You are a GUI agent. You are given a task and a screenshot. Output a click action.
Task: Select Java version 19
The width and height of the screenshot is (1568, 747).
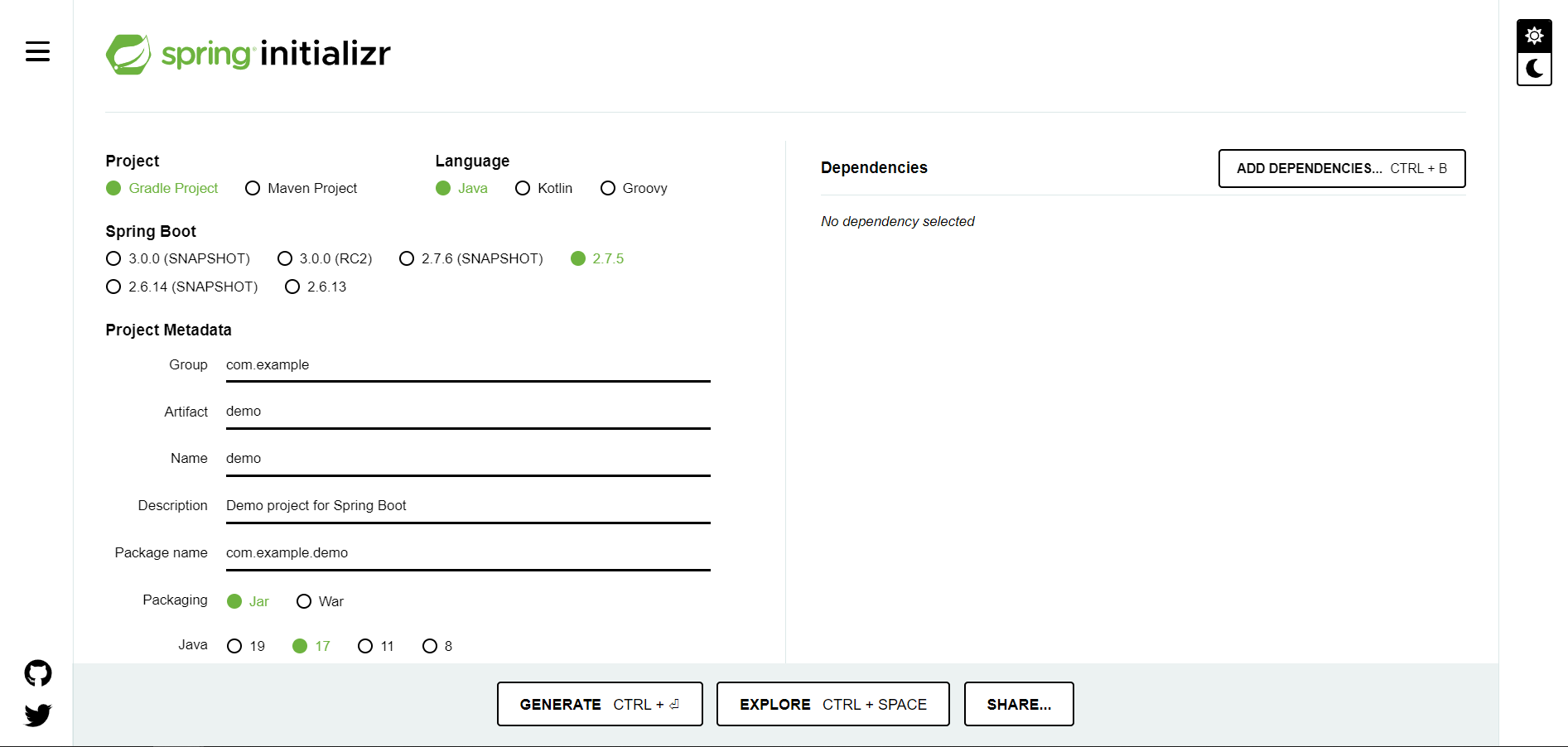pyautogui.click(x=246, y=646)
